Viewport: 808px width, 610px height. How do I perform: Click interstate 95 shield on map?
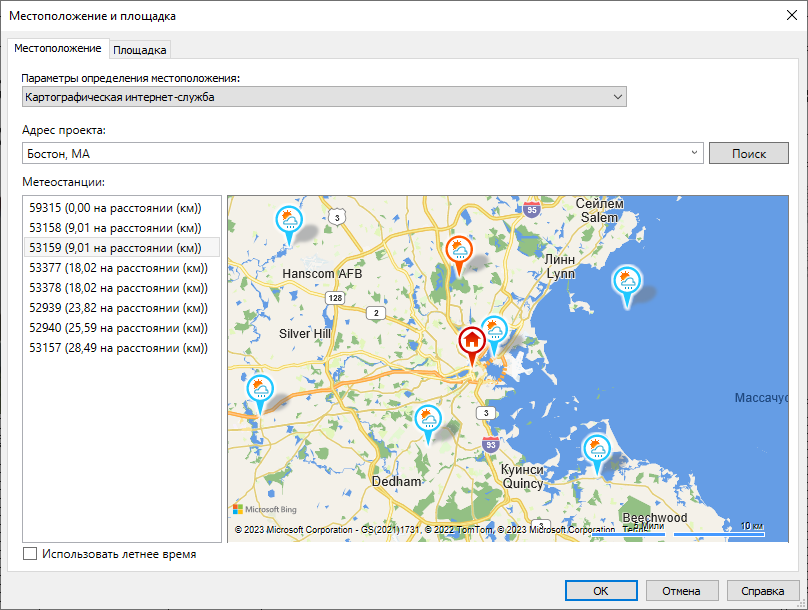[532, 210]
